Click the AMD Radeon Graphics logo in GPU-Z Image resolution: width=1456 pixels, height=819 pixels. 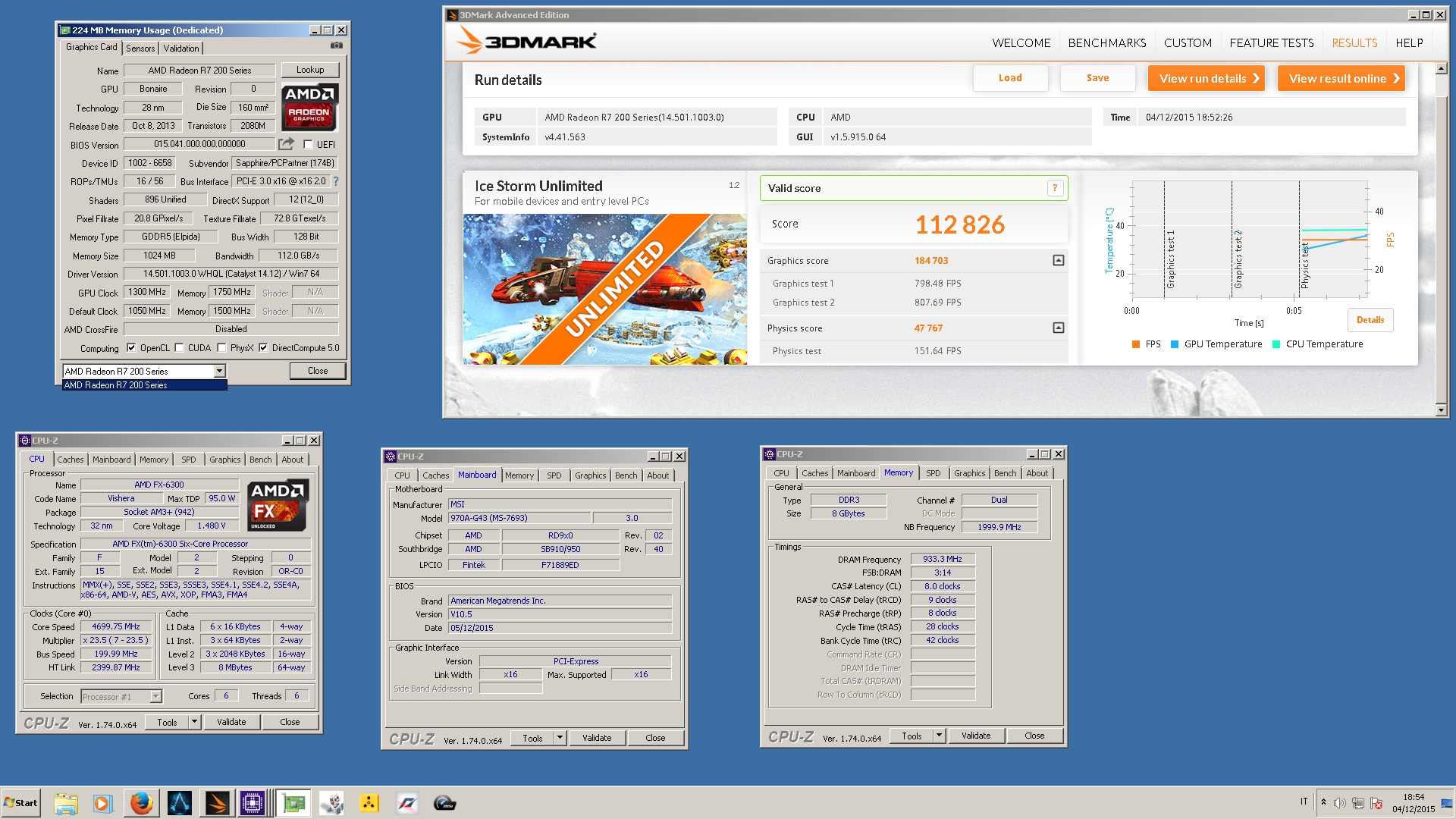[x=309, y=107]
